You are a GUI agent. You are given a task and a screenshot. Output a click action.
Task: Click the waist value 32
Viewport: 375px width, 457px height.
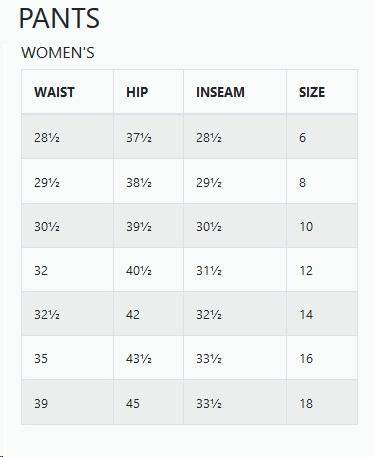click(41, 271)
